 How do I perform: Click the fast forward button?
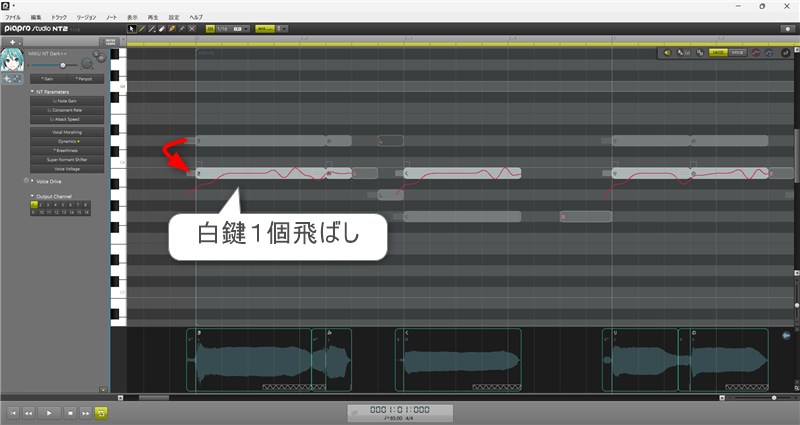click(86, 413)
